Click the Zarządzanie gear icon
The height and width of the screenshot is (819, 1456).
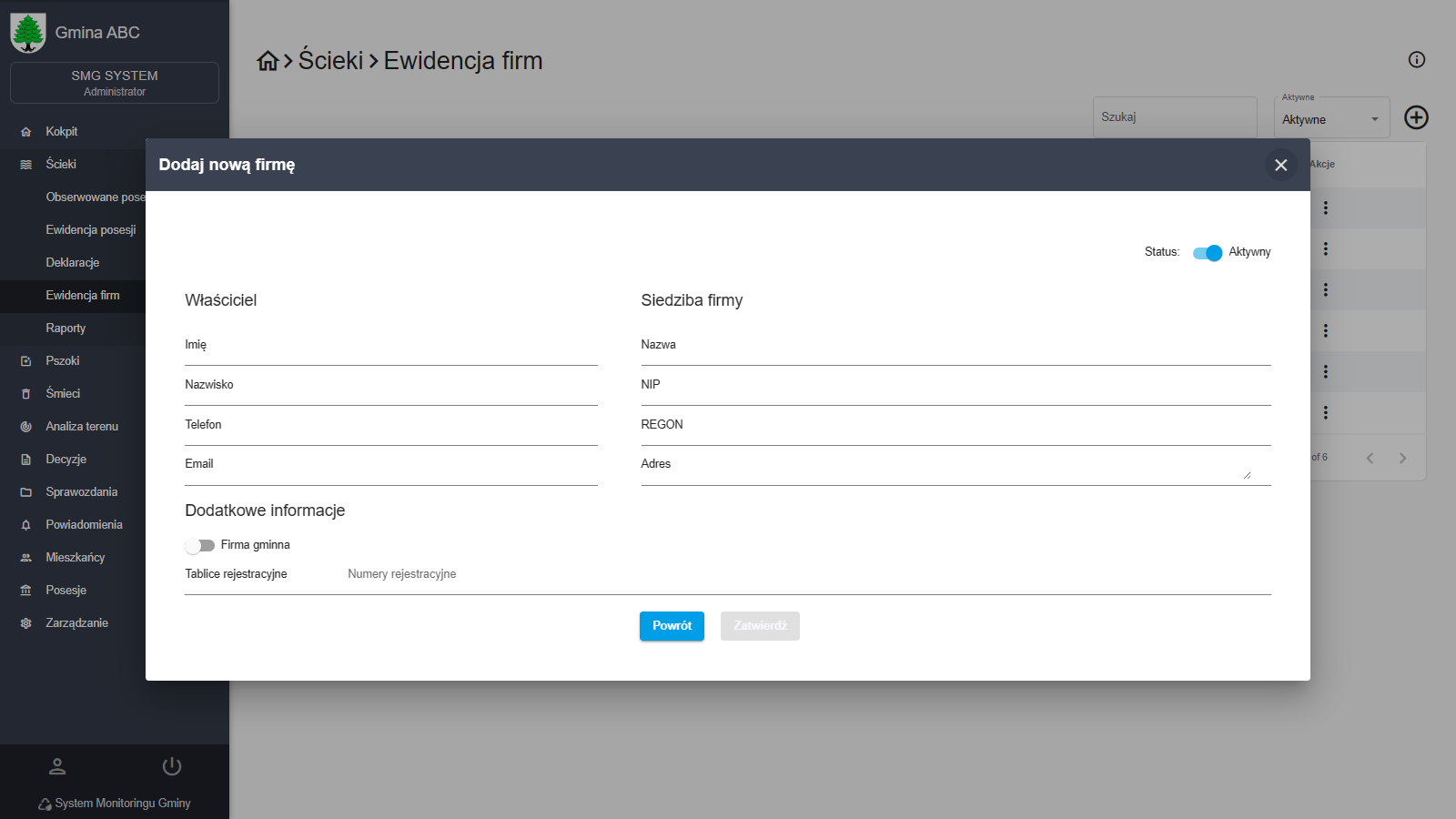pos(26,623)
